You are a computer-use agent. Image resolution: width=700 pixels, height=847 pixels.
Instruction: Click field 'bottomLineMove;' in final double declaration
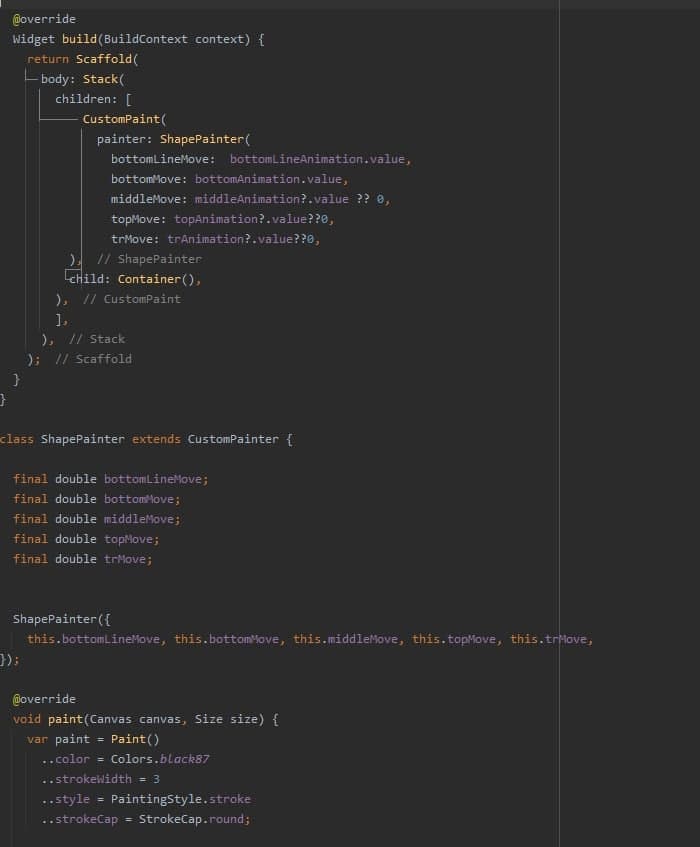pos(156,479)
